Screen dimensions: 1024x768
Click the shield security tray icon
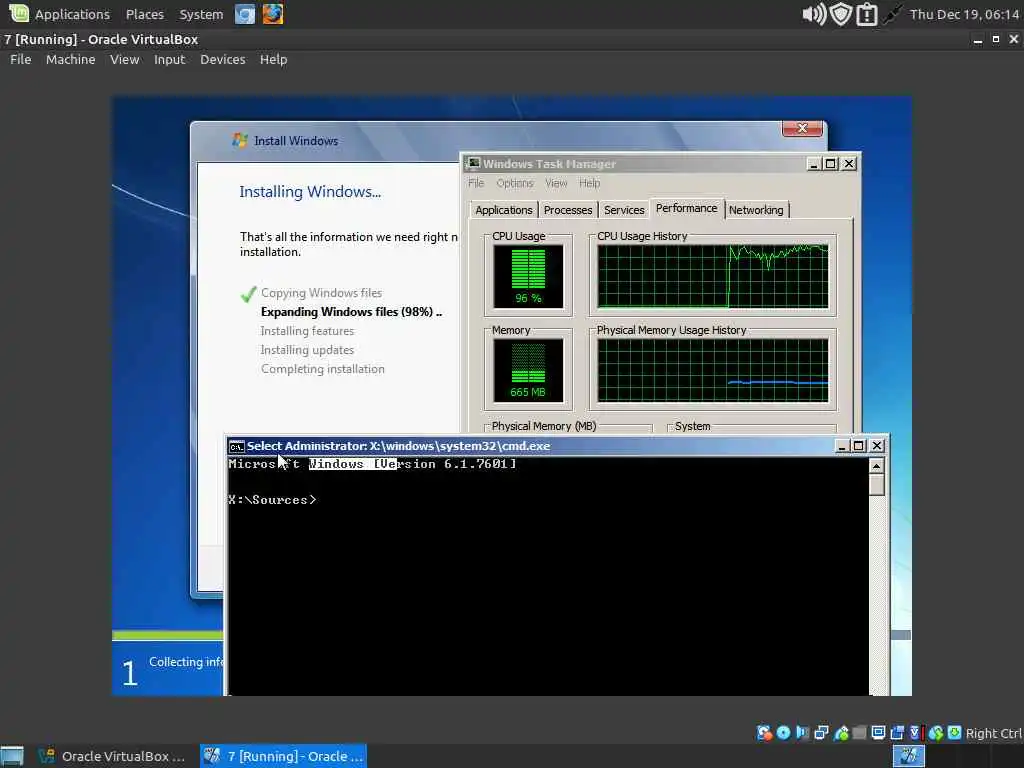841,14
